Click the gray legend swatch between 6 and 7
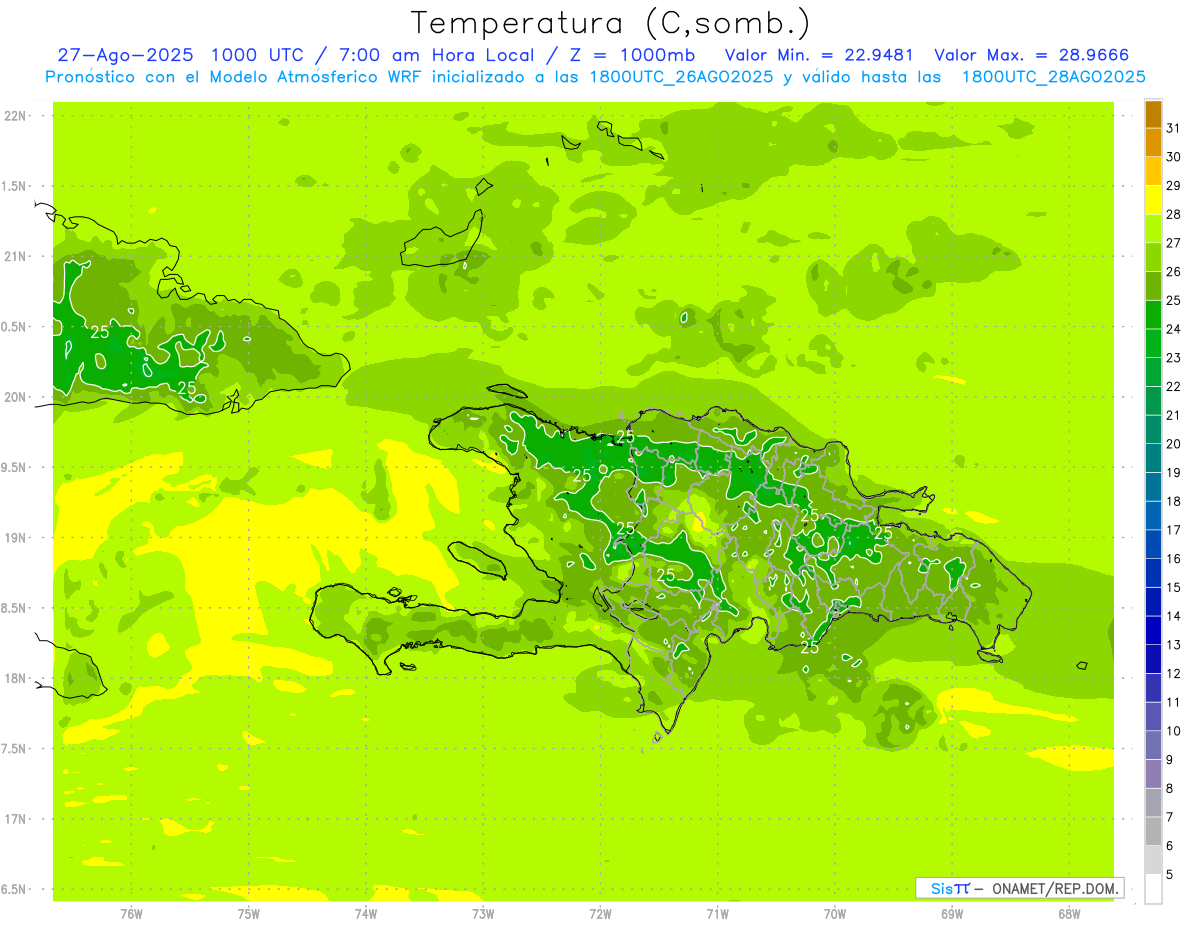Image resolution: width=1200 pixels, height=927 pixels. [1153, 831]
